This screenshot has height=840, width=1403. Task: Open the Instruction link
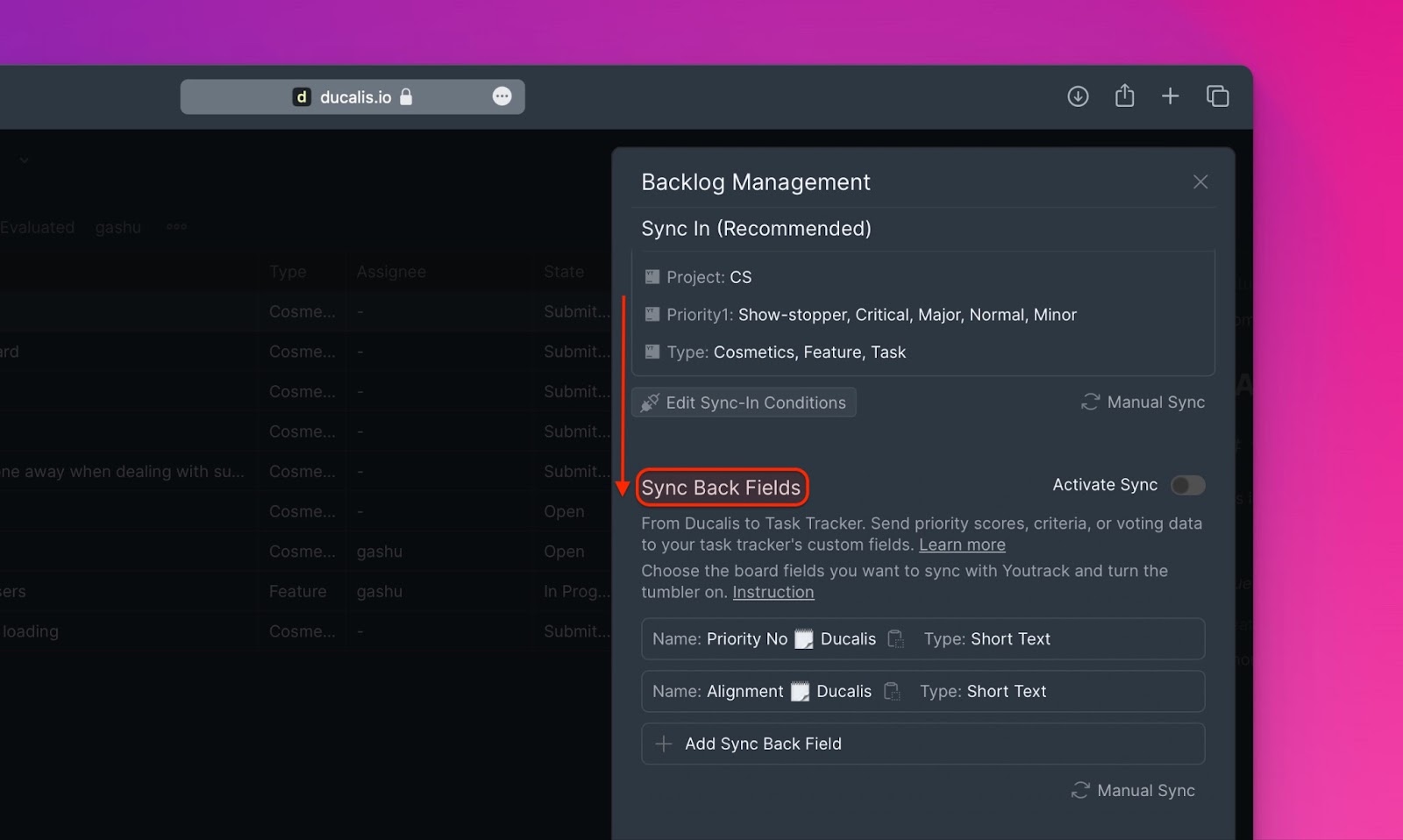(x=773, y=592)
